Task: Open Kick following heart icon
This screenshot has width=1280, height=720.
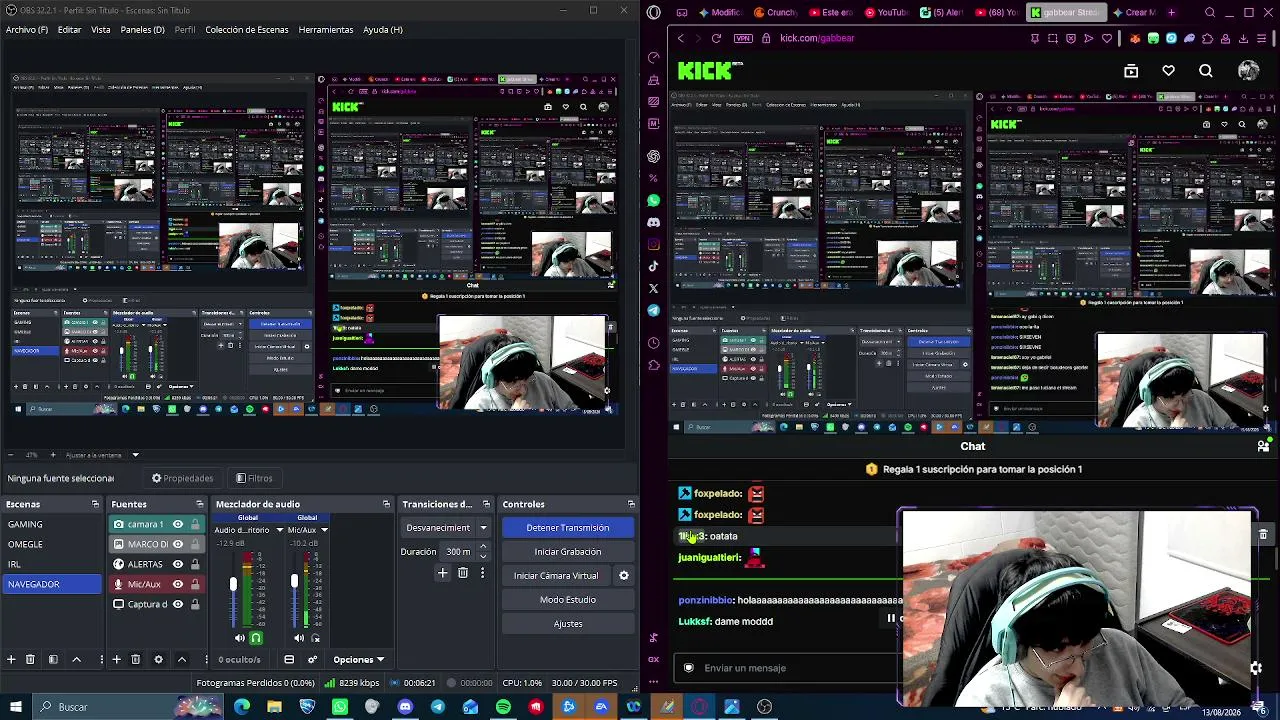Action: (1169, 71)
